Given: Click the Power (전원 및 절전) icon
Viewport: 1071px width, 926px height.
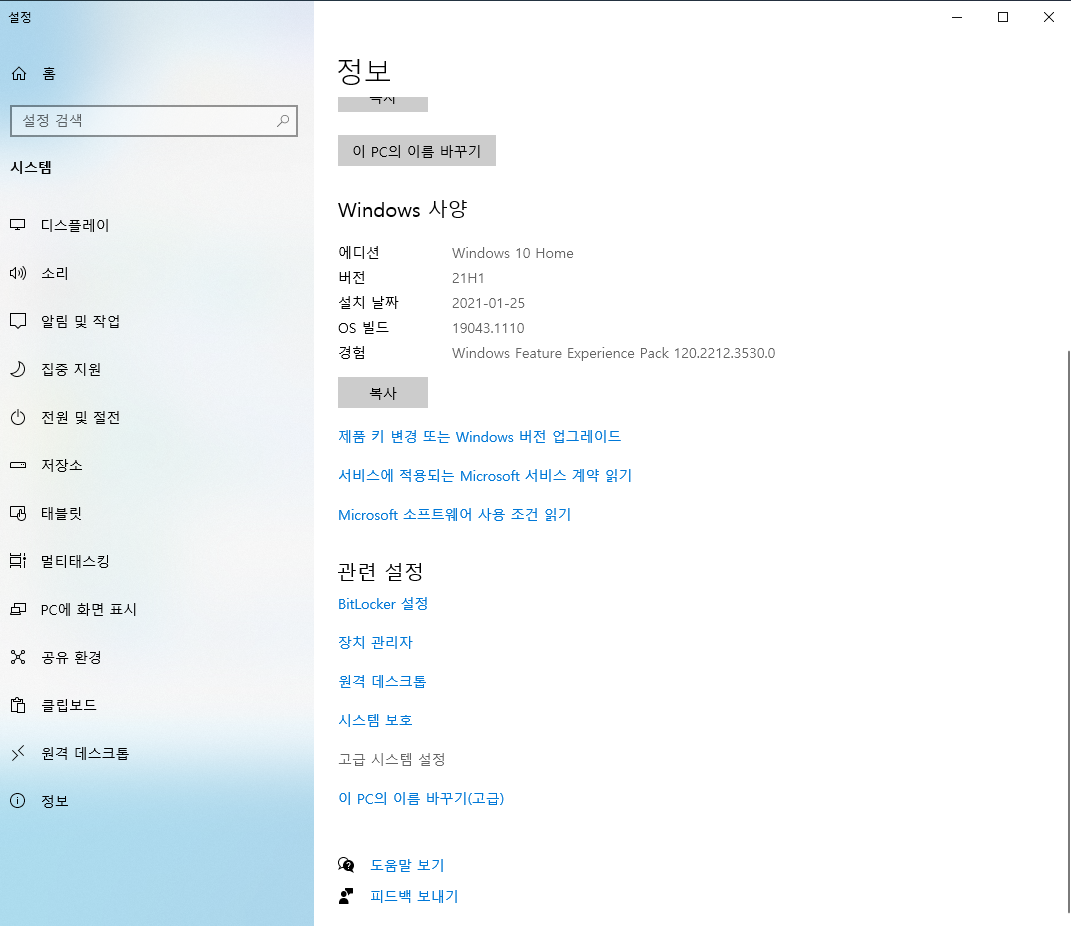Looking at the screenshot, I should point(18,417).
